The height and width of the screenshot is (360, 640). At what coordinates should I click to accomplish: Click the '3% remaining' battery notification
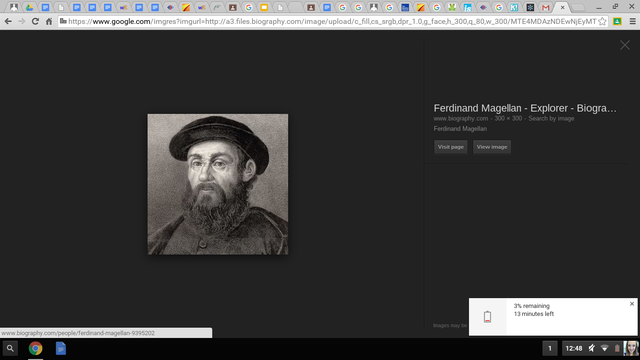tap(553, 317)
